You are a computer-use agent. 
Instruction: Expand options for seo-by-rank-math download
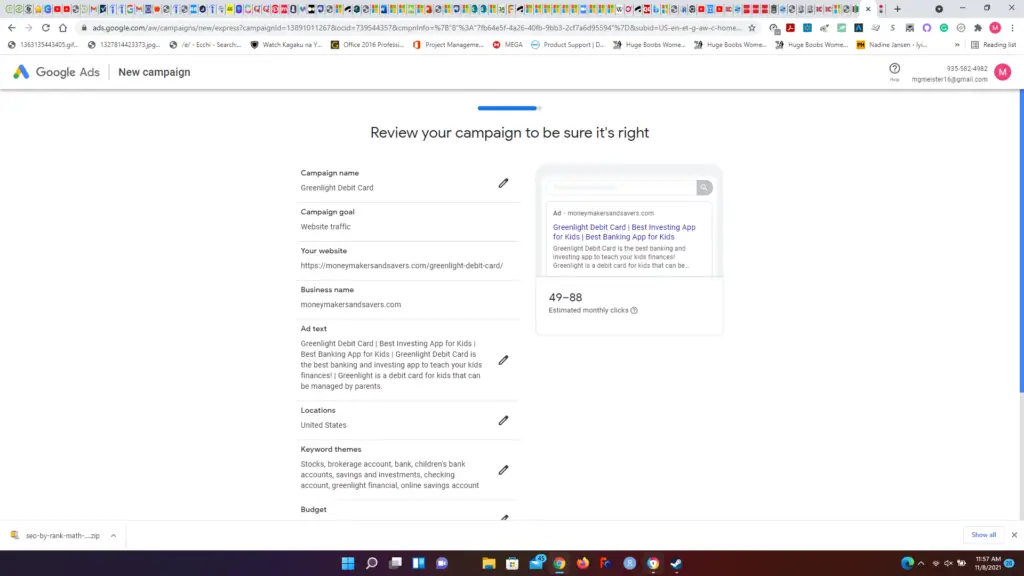[x=113, y=536]
